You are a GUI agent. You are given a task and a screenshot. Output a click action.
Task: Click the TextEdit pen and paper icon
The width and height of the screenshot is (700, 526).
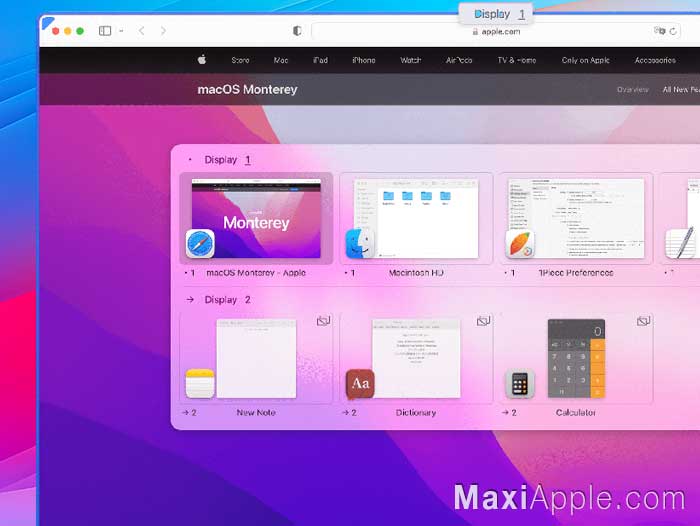pyautogui.click(x=681, y=244)
